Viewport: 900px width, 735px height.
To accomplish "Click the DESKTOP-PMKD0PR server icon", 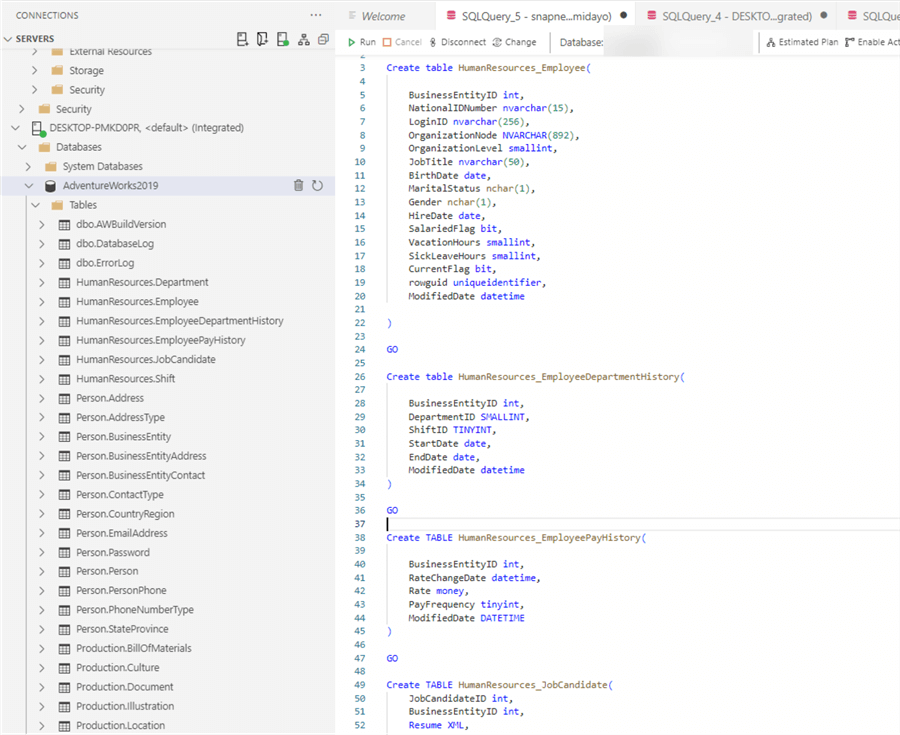I will coord(38,129).
